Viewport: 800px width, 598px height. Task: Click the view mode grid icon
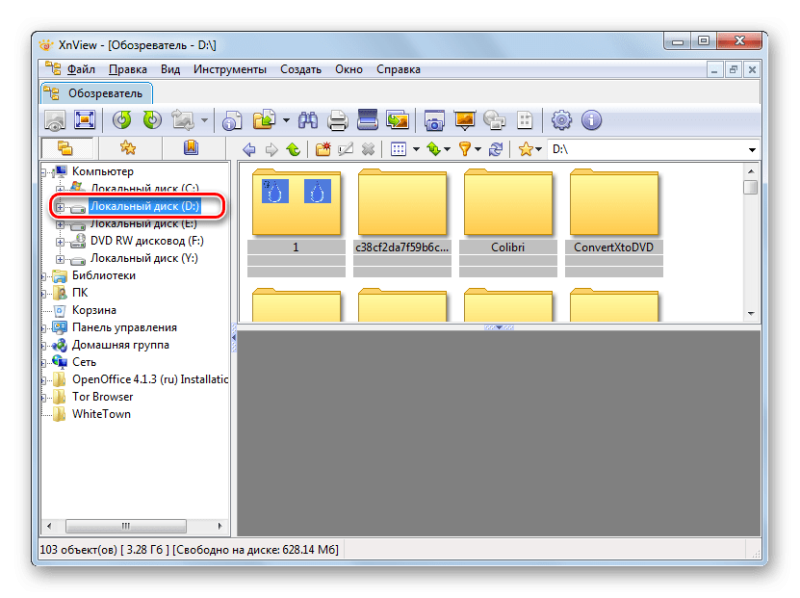point(398,150)
